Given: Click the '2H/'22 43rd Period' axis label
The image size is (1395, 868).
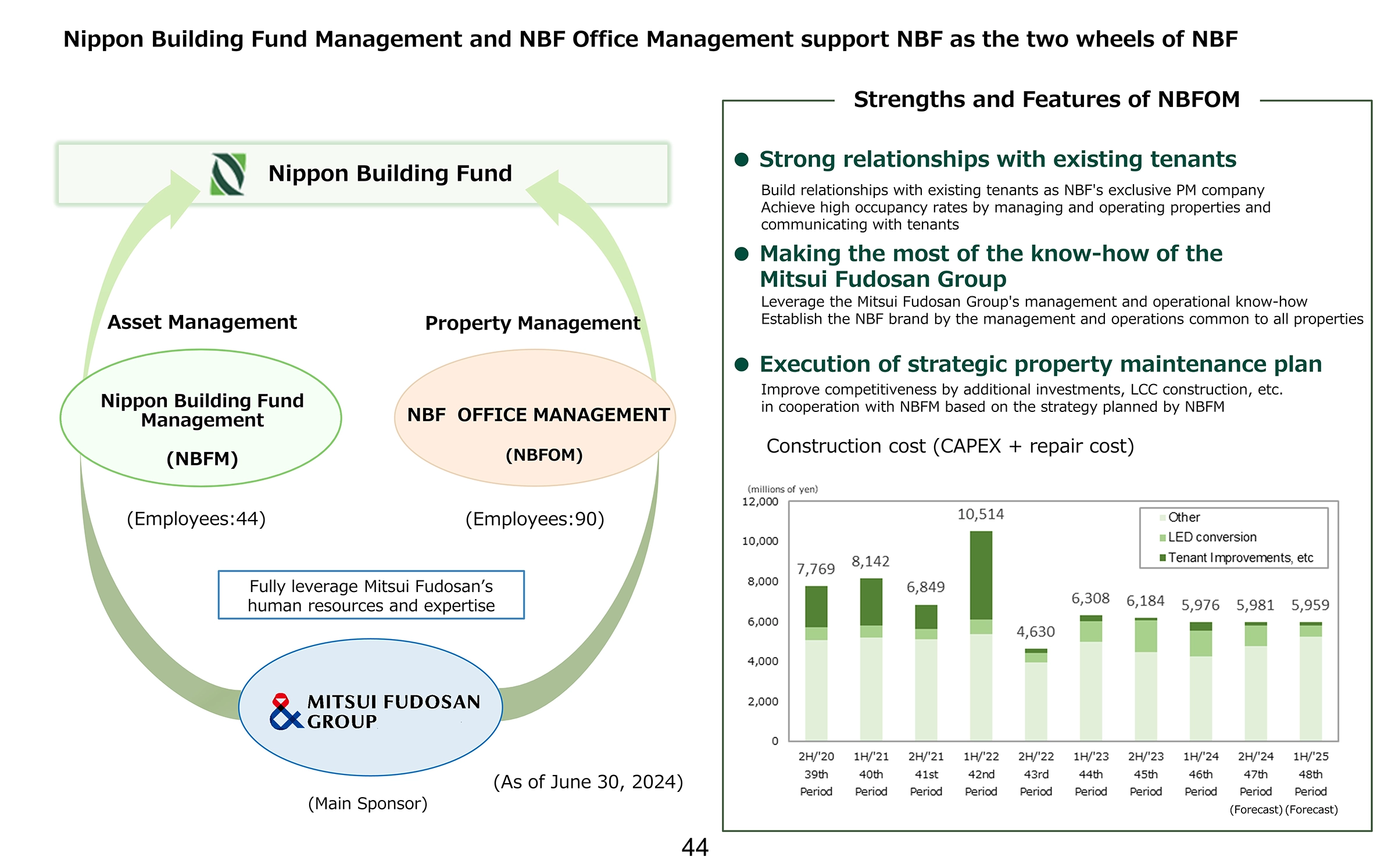Looking at the screenshot, I should [1036, 774].
